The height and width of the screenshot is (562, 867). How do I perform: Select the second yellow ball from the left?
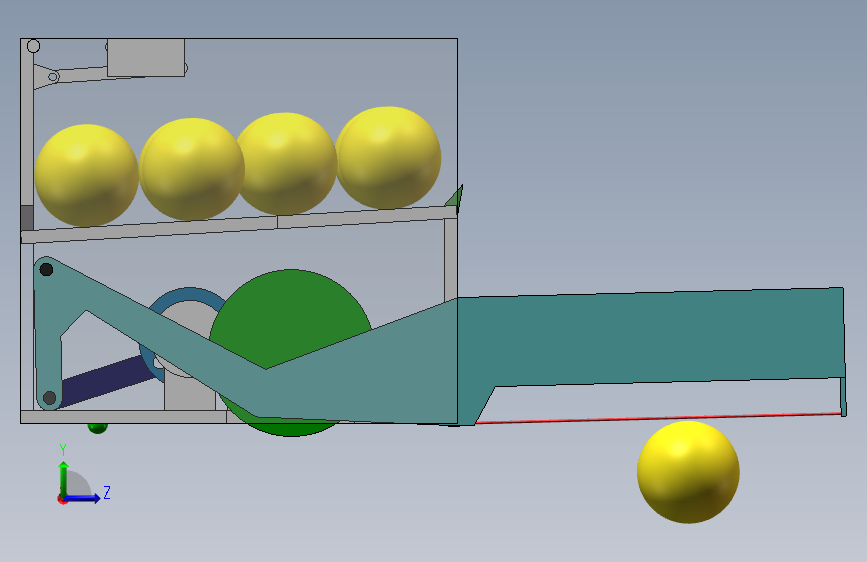coord(192,169)
